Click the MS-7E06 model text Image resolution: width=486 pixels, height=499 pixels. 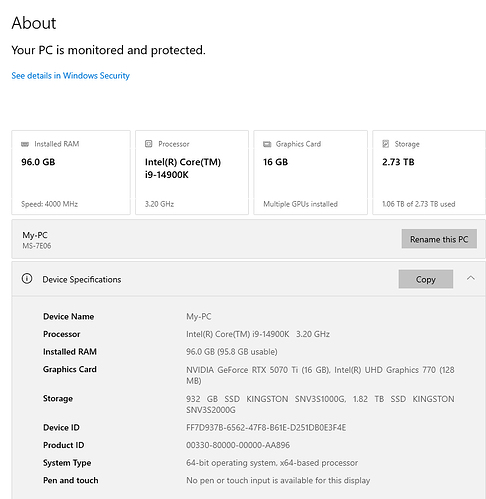37,246
